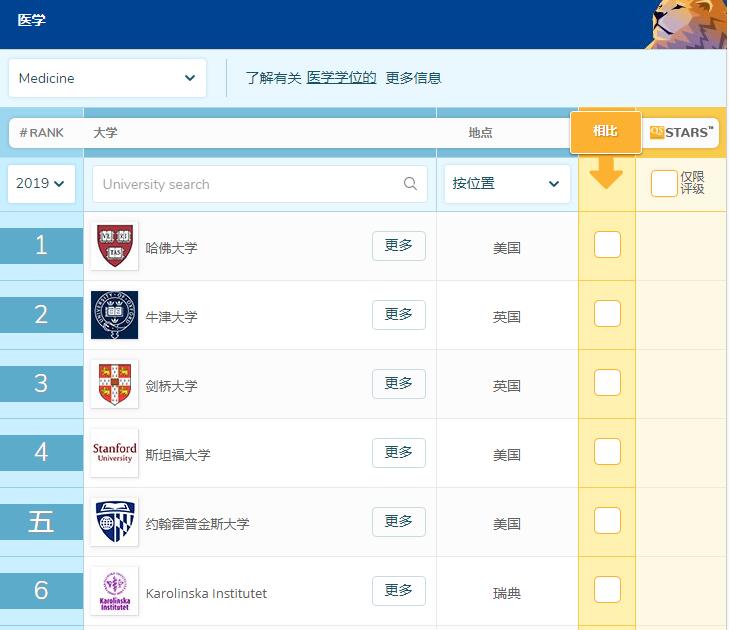Click the Karolinska Institutet logo
The height and width of the screenshot is (630, 729).
(114, 591)
